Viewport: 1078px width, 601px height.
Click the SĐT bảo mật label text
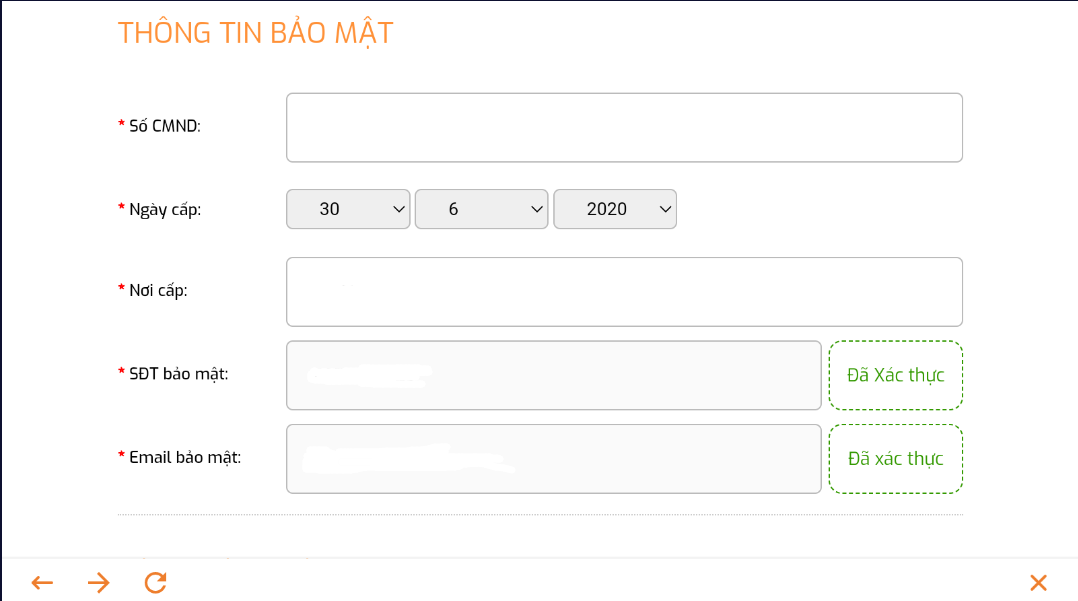(179, 373)
